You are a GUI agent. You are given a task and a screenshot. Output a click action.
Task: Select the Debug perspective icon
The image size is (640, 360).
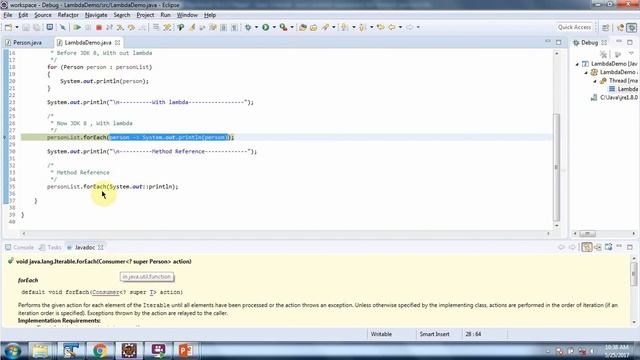pyautogui.click(x=631, y=27)
